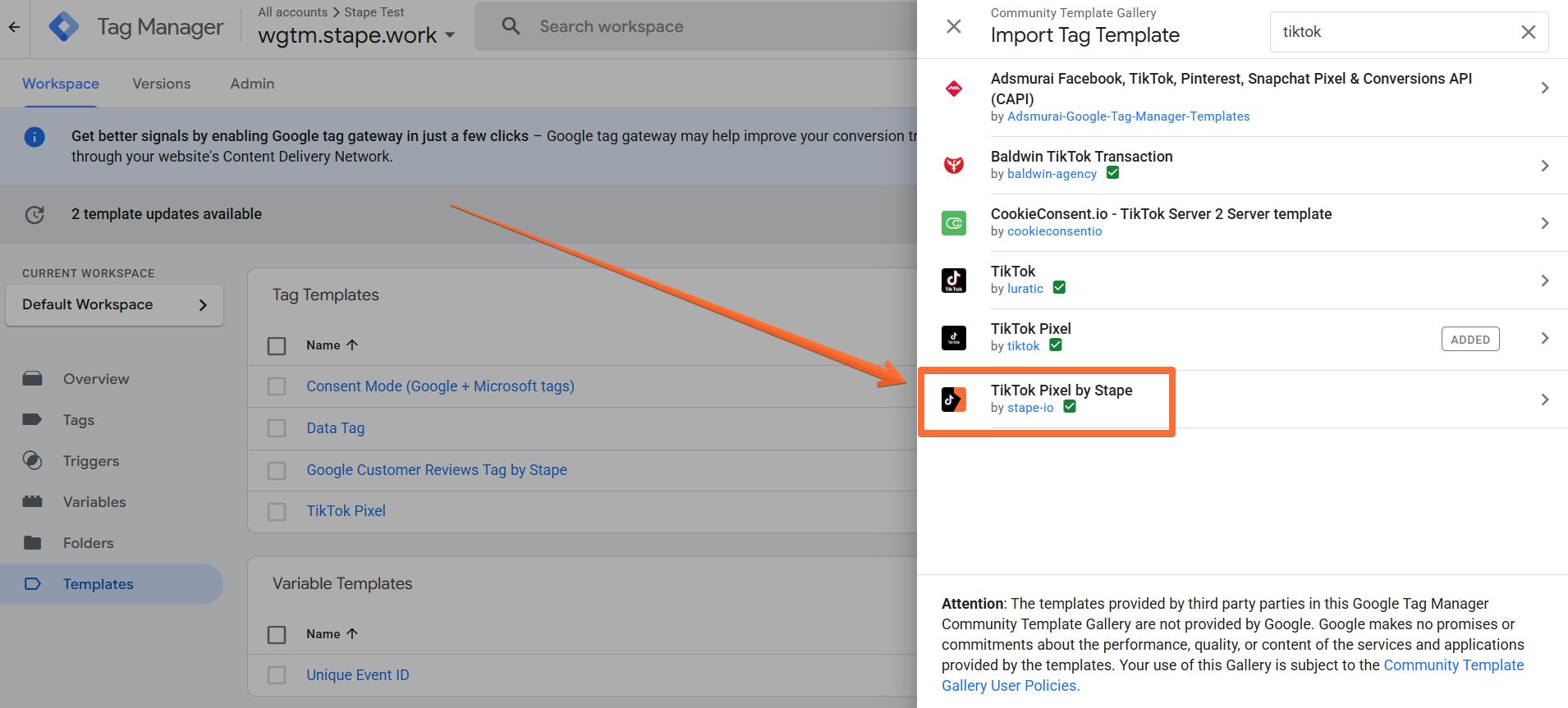The image size is (1568, 708).
Task: Click the CookieConsent.io green logo icon
Action: [x=954, y=223]
